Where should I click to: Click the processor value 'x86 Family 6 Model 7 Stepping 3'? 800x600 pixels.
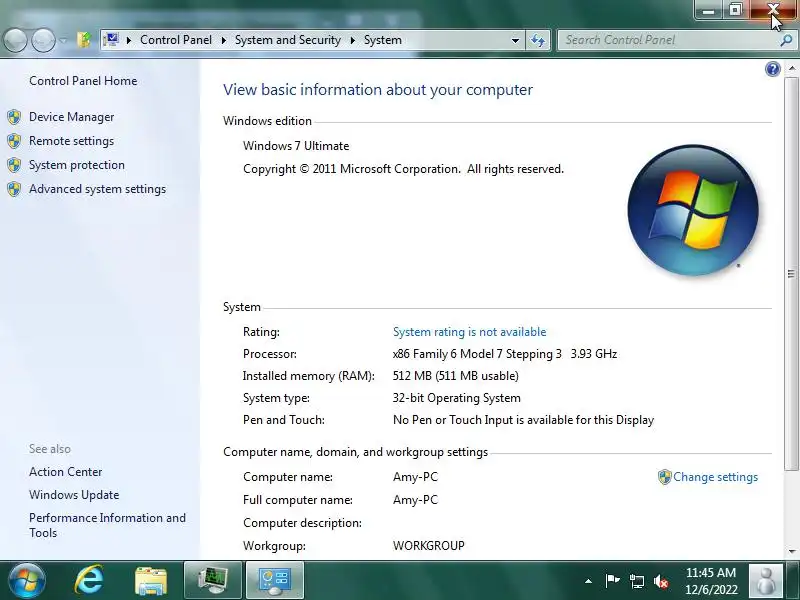477,354
